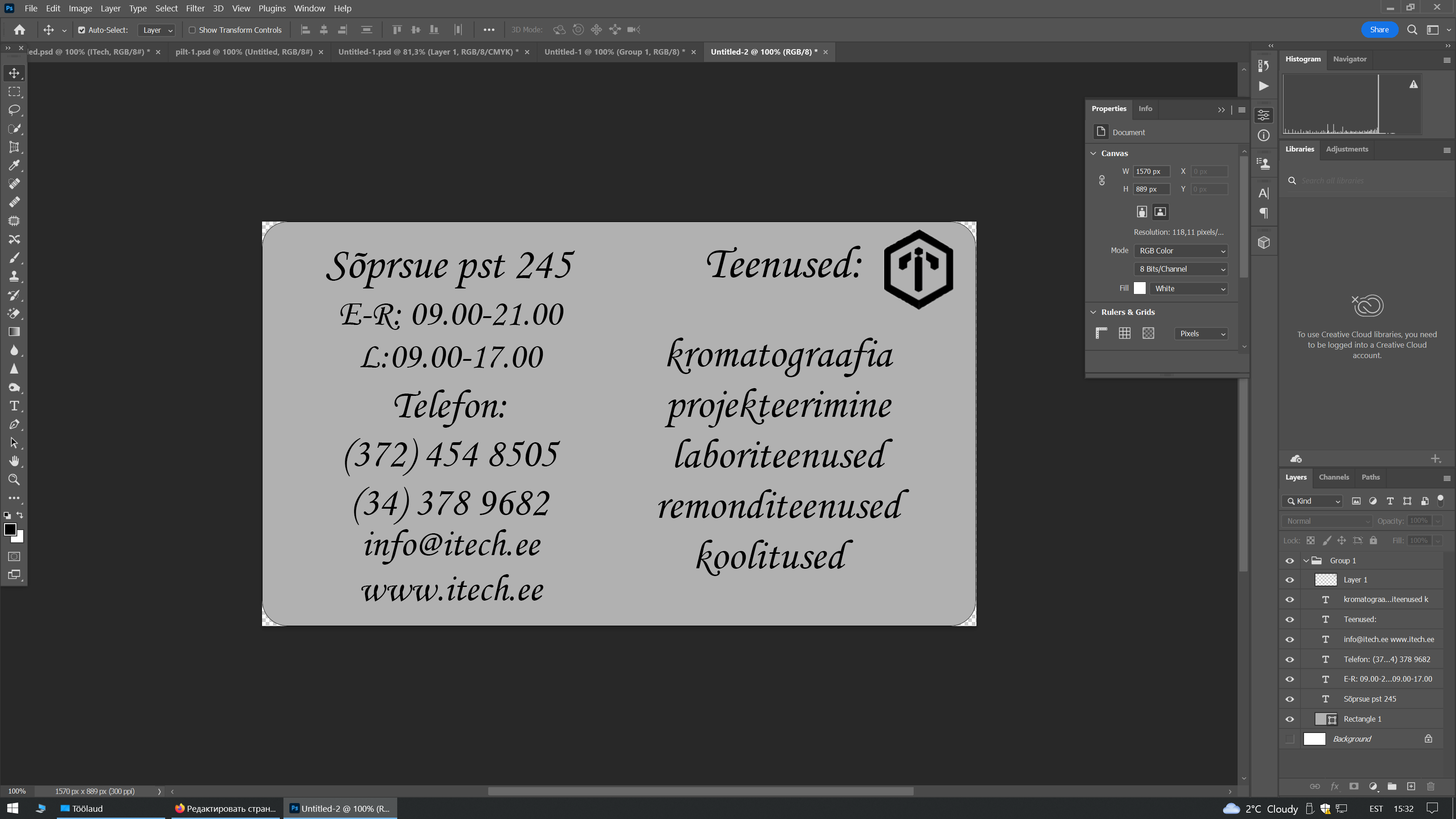Click the Share button

click(1379, 30)
